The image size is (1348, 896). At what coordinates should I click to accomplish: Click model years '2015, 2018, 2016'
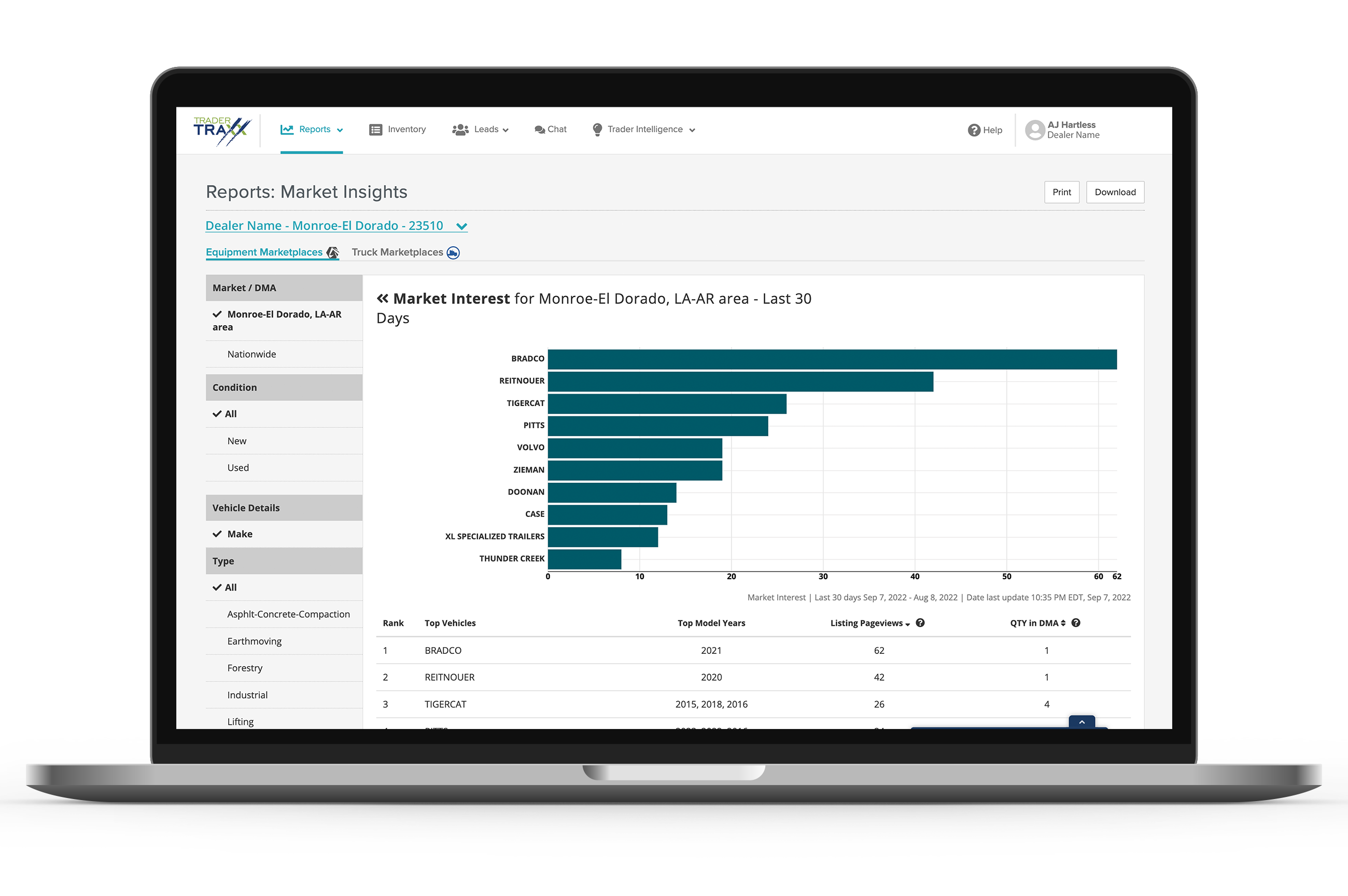[711, 704]
